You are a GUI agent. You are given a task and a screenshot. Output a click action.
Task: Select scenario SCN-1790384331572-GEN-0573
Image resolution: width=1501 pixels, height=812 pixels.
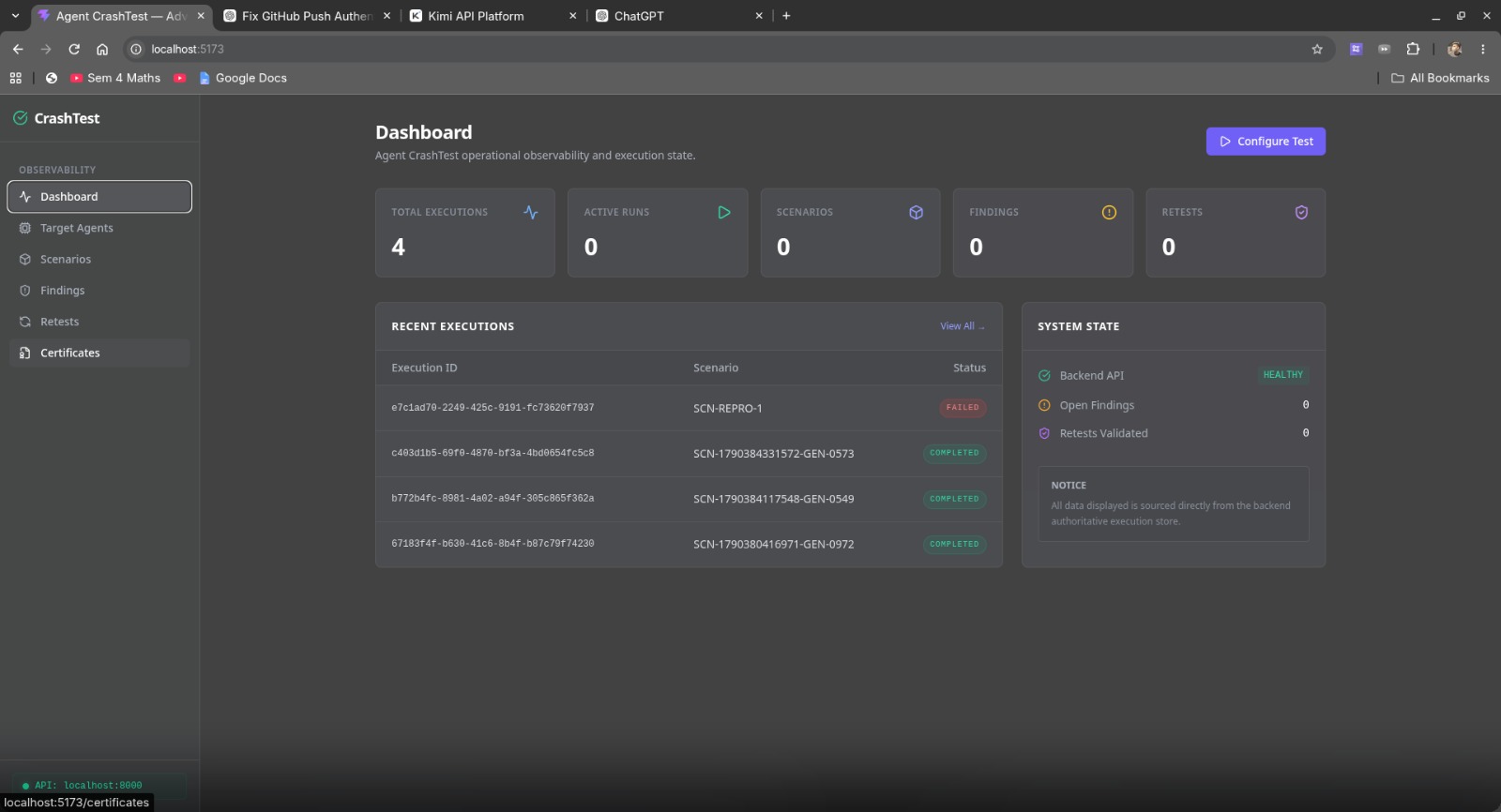point(774,454)
